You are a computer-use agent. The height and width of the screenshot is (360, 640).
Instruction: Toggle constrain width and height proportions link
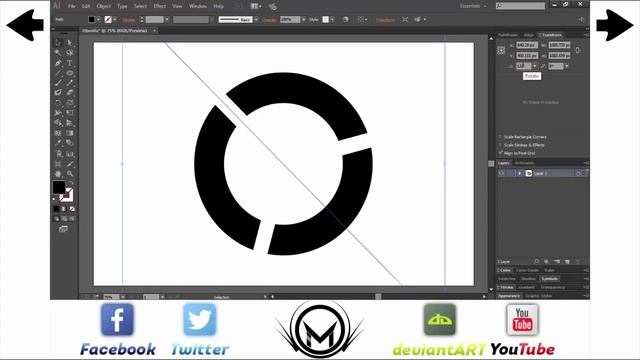[578, 50]
